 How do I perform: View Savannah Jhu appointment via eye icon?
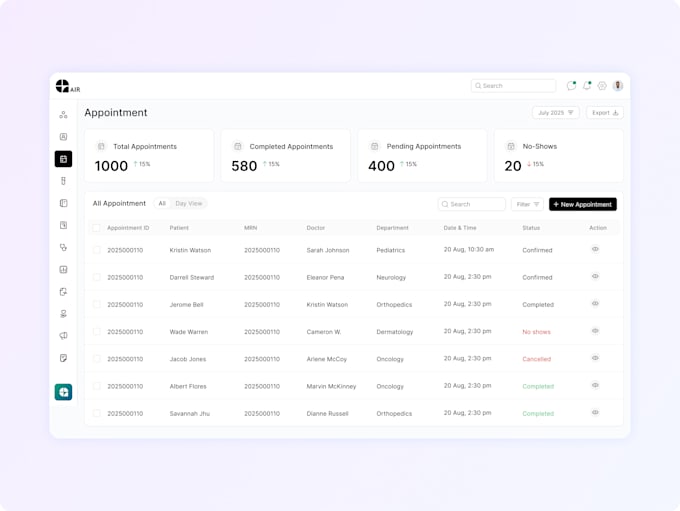coord(595,413)
